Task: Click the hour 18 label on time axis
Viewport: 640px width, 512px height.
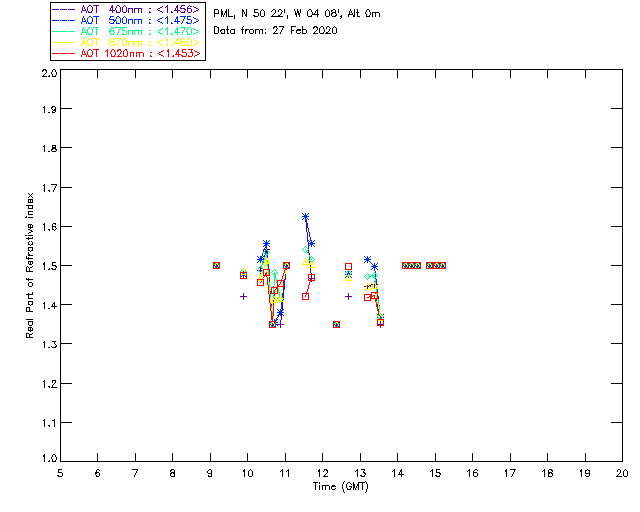Action: (x=547, y=473)
